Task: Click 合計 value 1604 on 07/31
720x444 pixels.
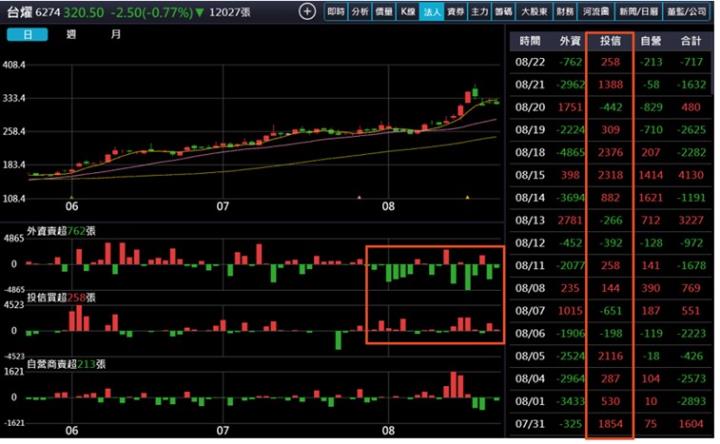Action: tap(691, 424)
